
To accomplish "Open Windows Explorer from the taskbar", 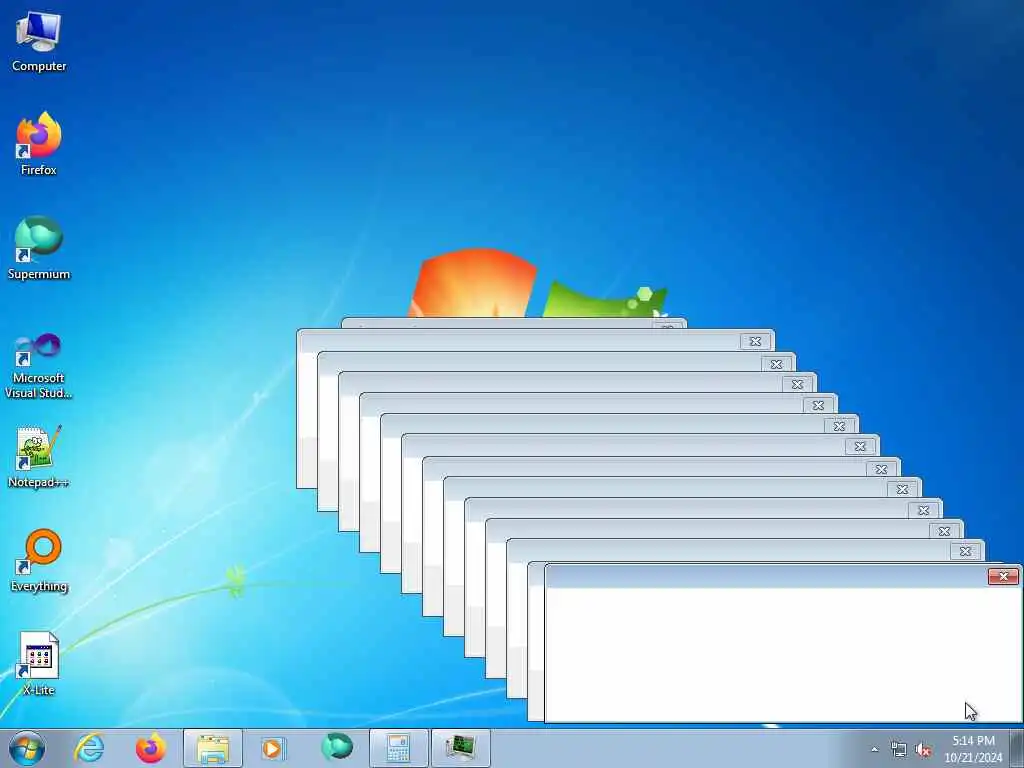I will (212, 748).
